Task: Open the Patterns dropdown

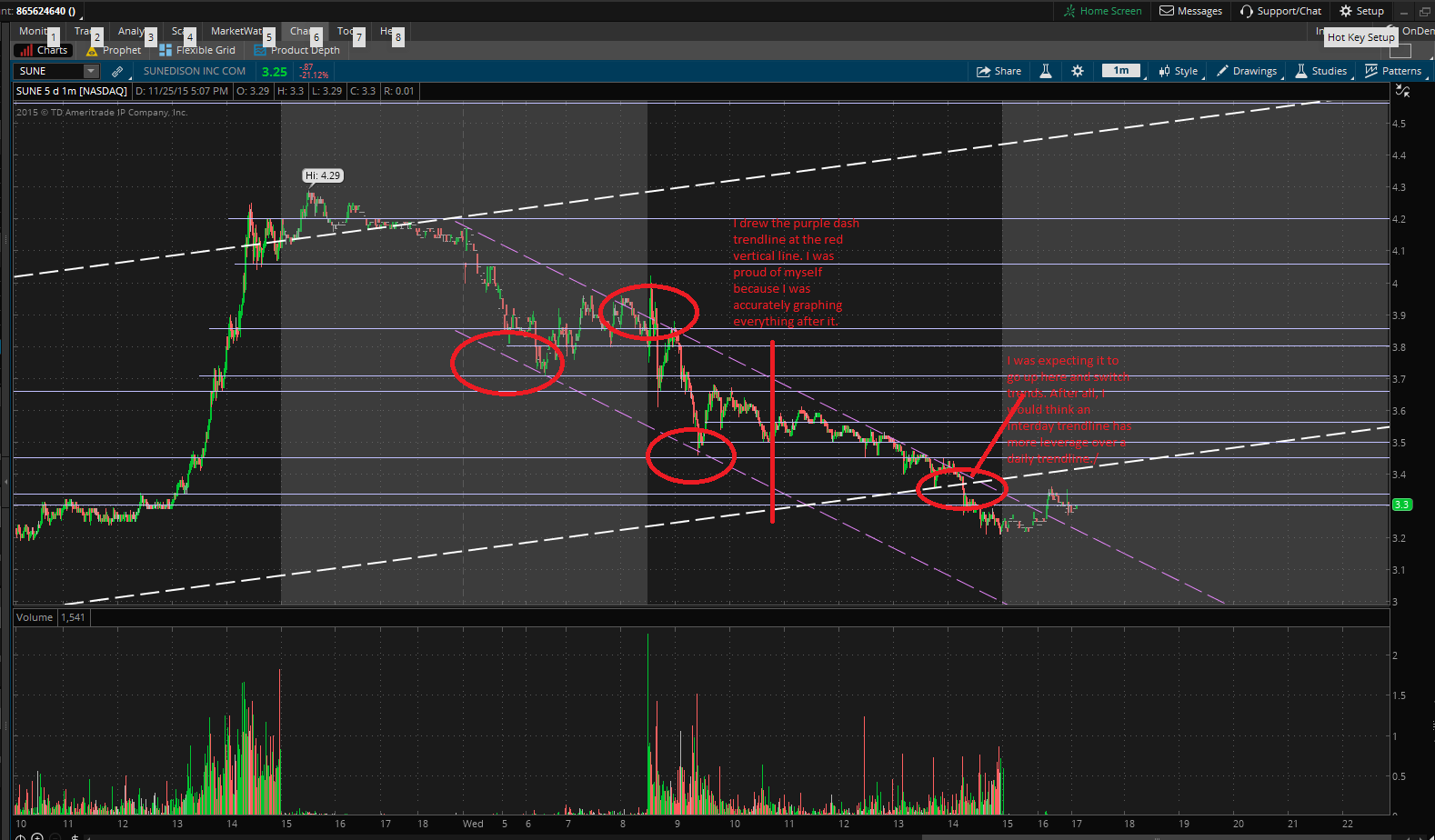Action: click(x=1393, y=71)
